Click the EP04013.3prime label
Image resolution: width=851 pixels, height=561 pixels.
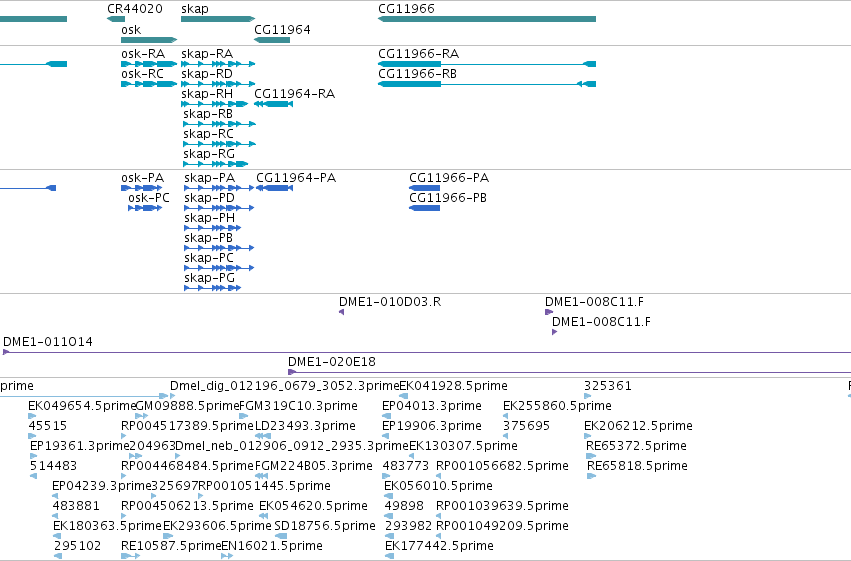coord(432,406)
